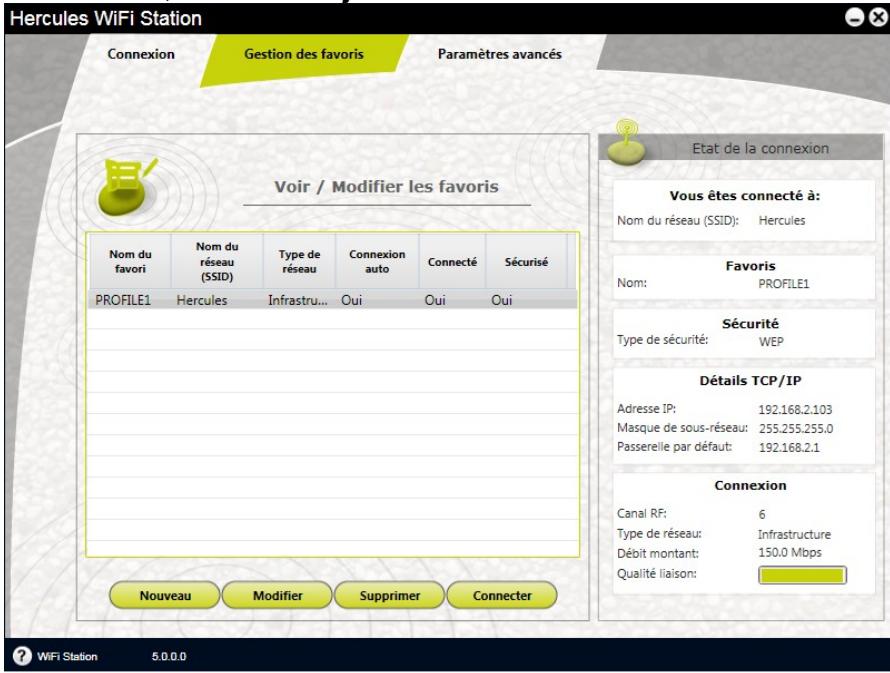The height and width of the screenshot is (673, 890).
Task: Sort by Nom du favori column header
Action: pos(131,262)
